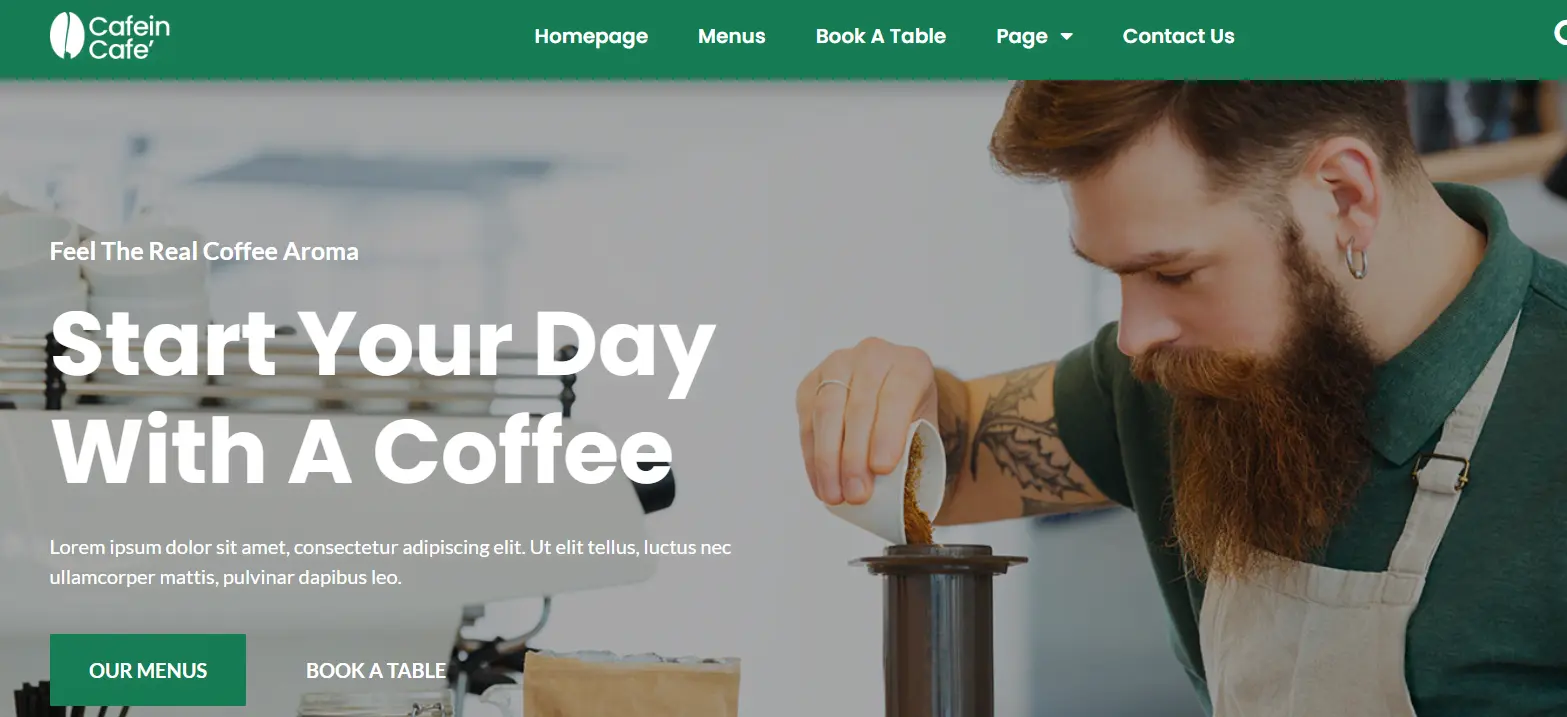Click the With A Coffee headline line
This screenshot has height=717, width=1567.
point(362,449)
